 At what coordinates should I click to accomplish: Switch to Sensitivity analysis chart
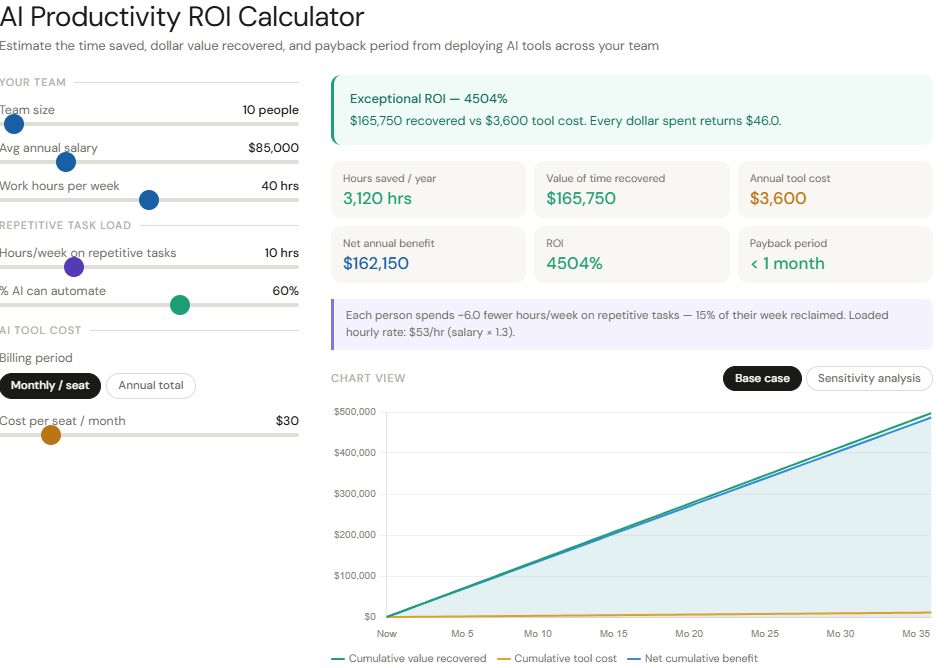click(868, 379)
